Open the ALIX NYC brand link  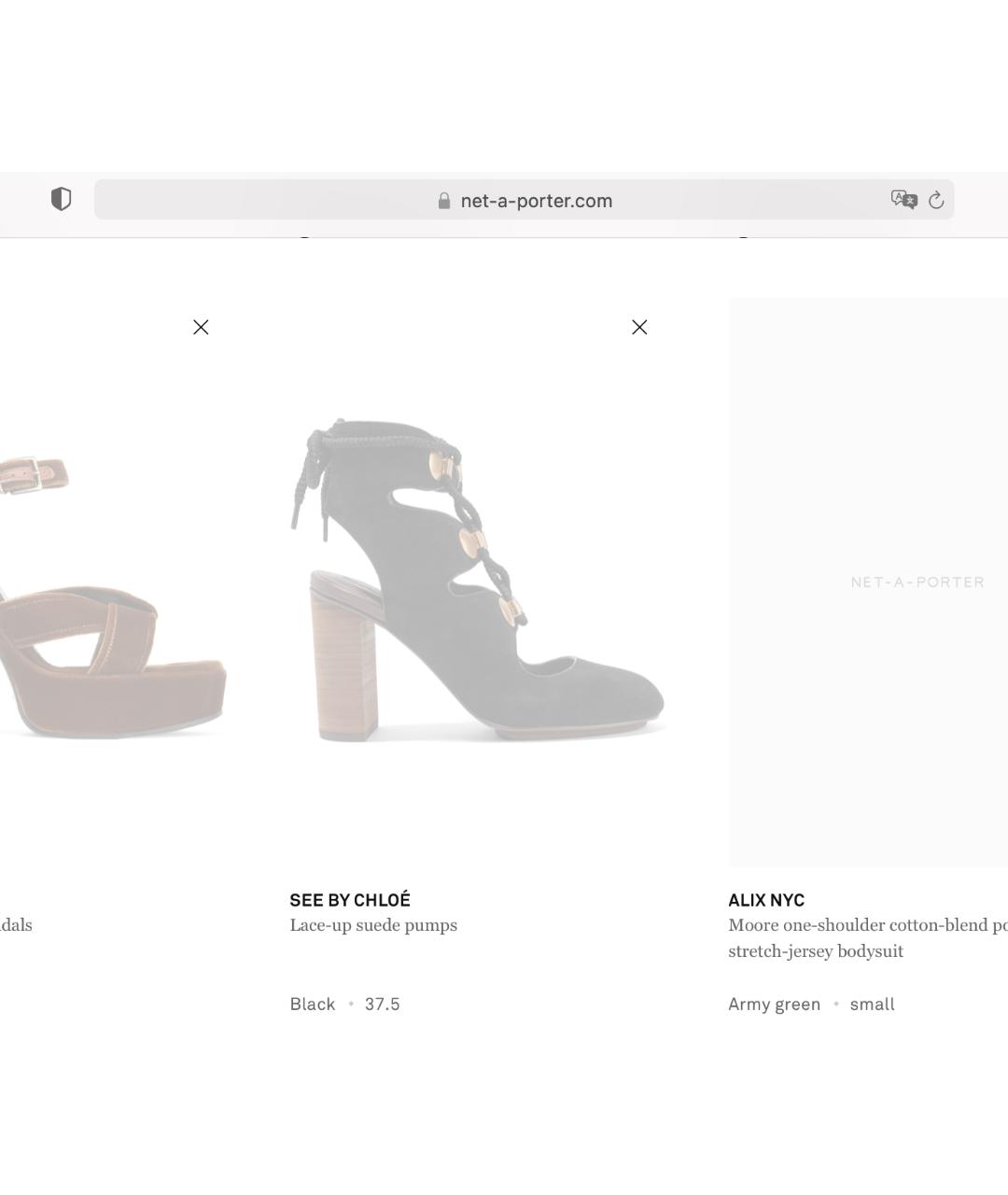766,900
